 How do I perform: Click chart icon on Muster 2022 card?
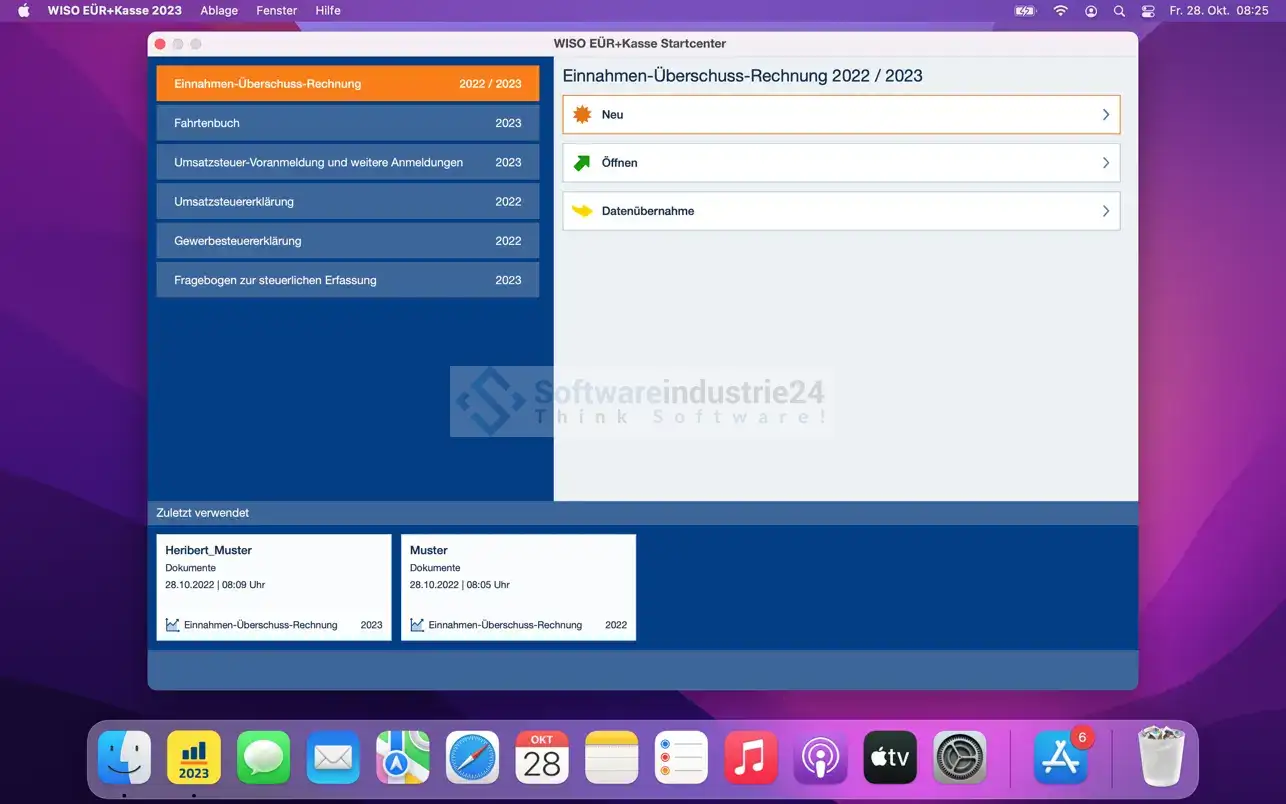tap(417, 625)
